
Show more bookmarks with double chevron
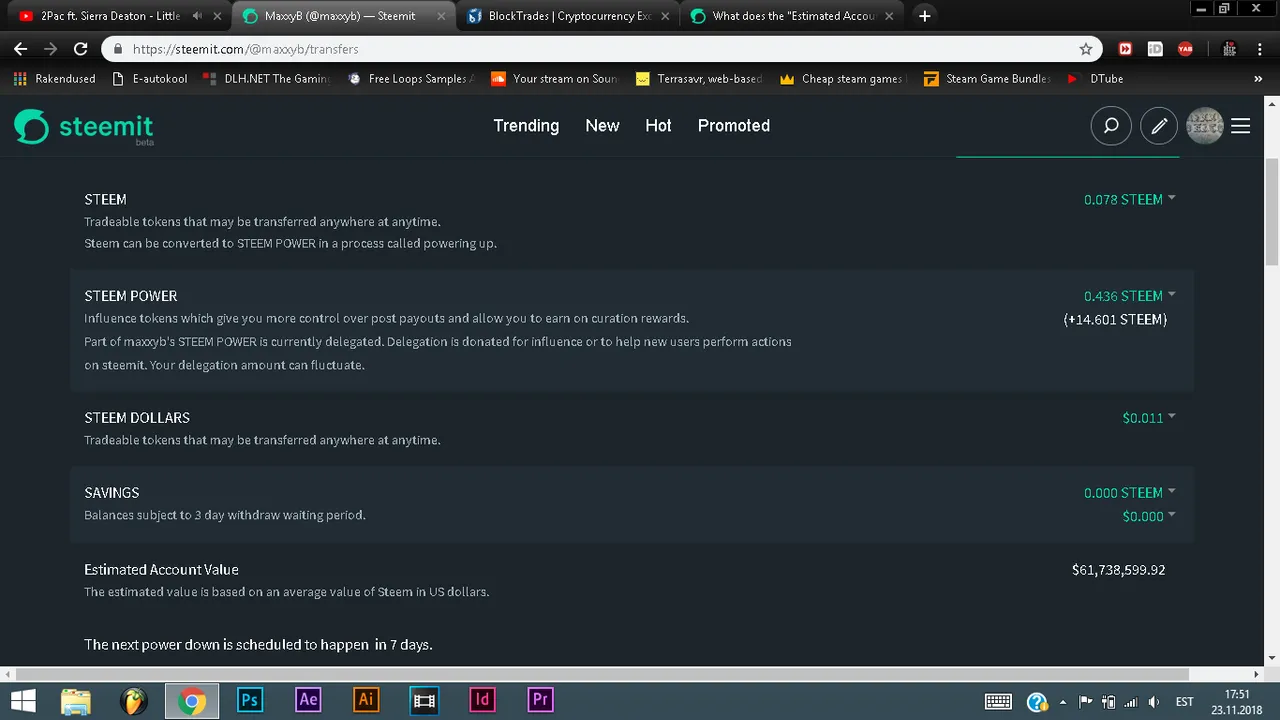(x=1258, y=79)
